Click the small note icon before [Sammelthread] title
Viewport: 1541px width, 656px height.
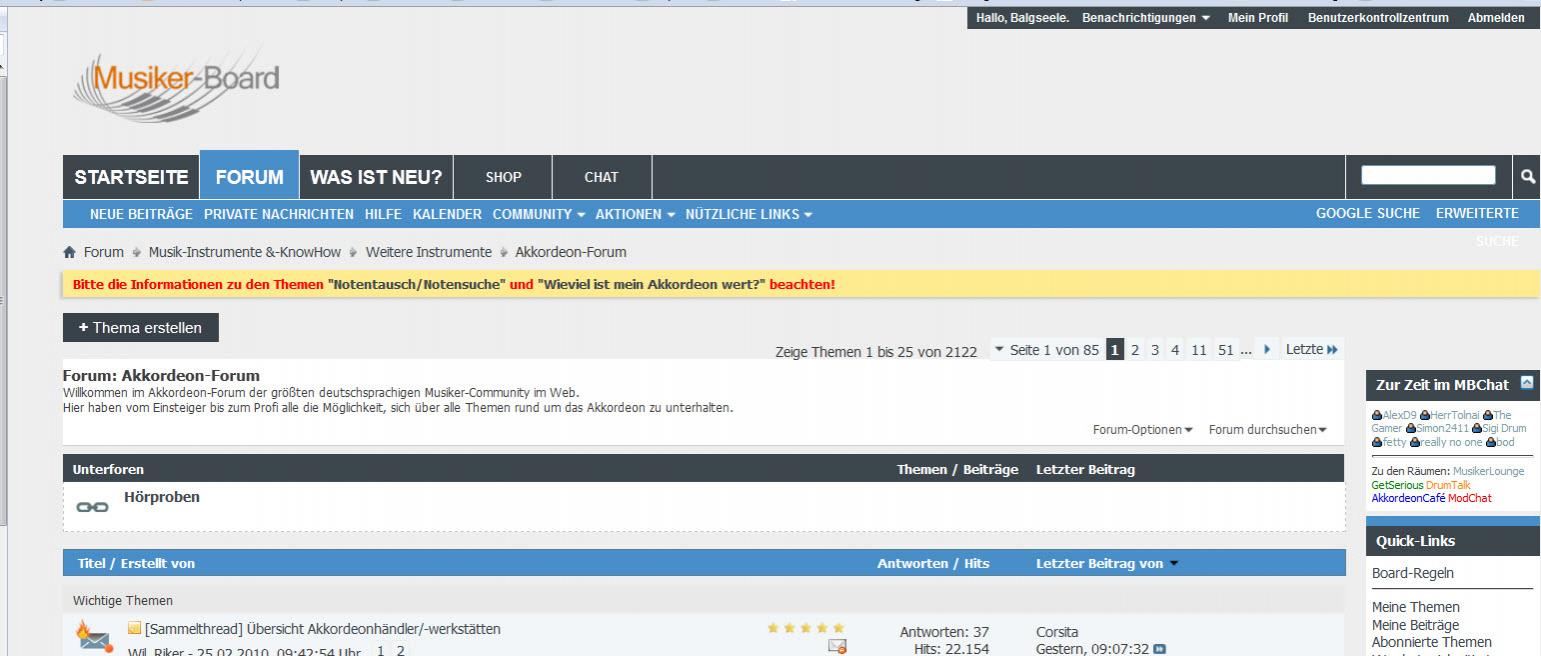(135, 628)
